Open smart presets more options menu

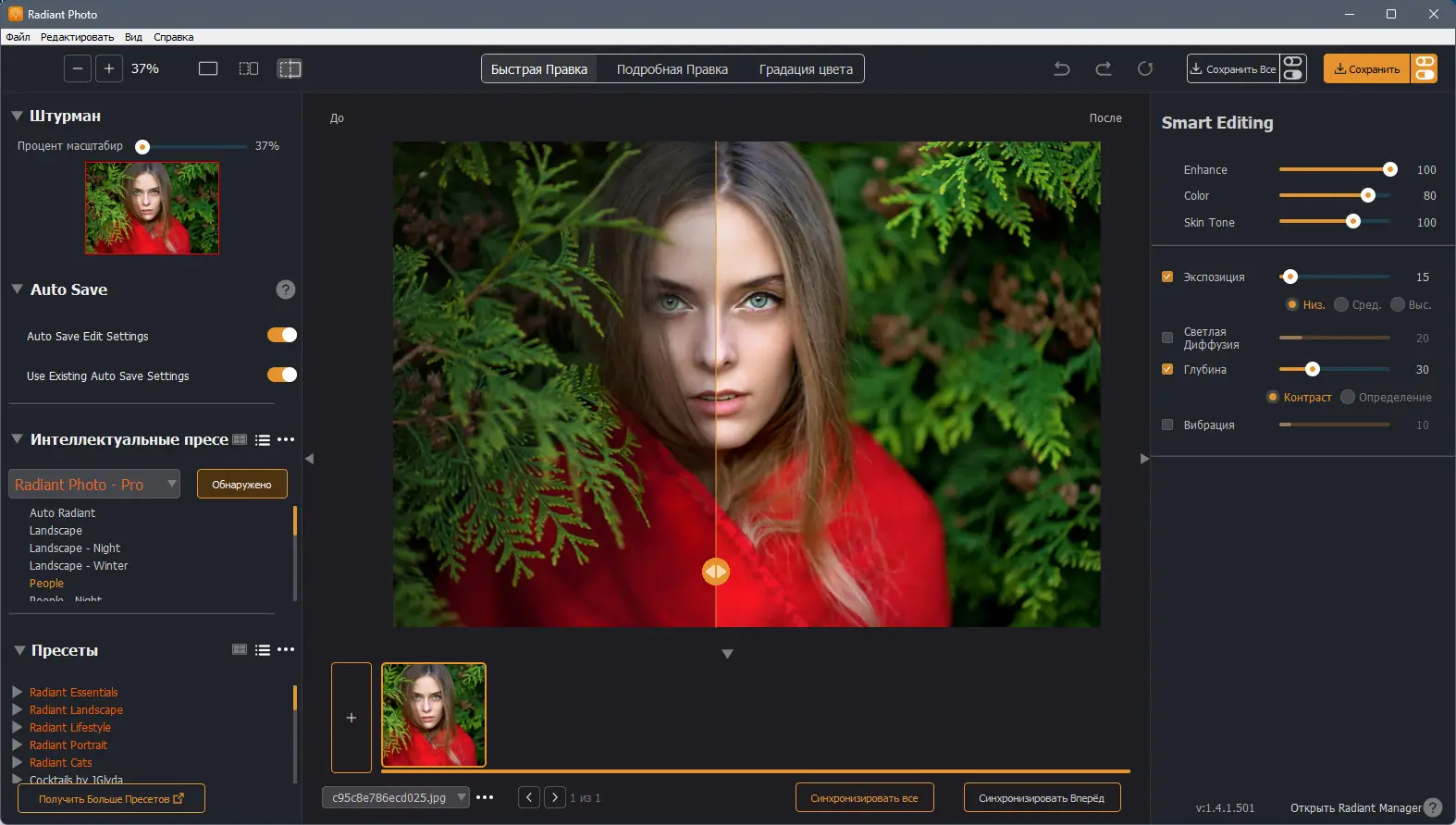coord(286,439)
